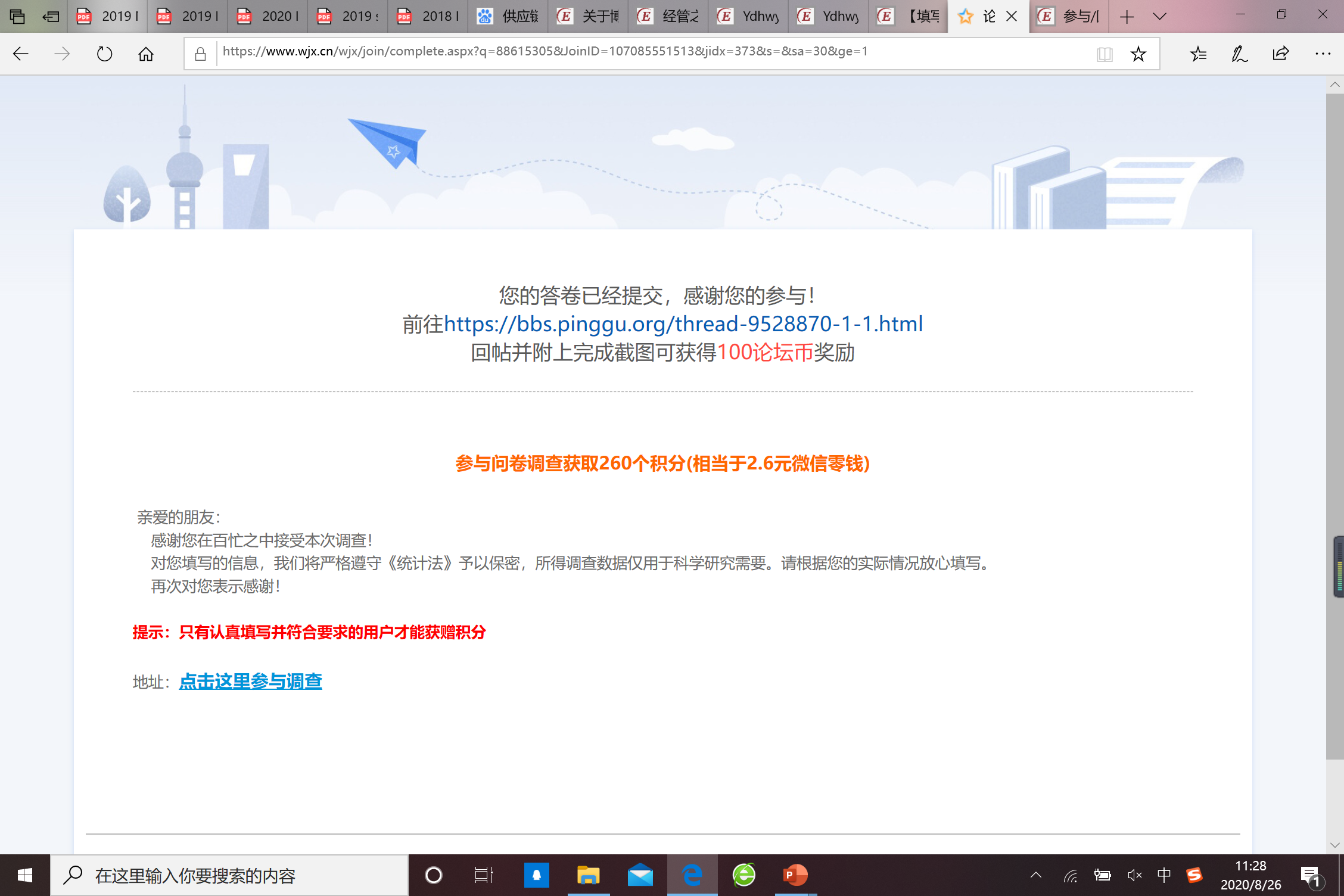The width and height of the screenshot is (1344, 896).
Task: Open the favorites hub icon
Action: 1198,54
